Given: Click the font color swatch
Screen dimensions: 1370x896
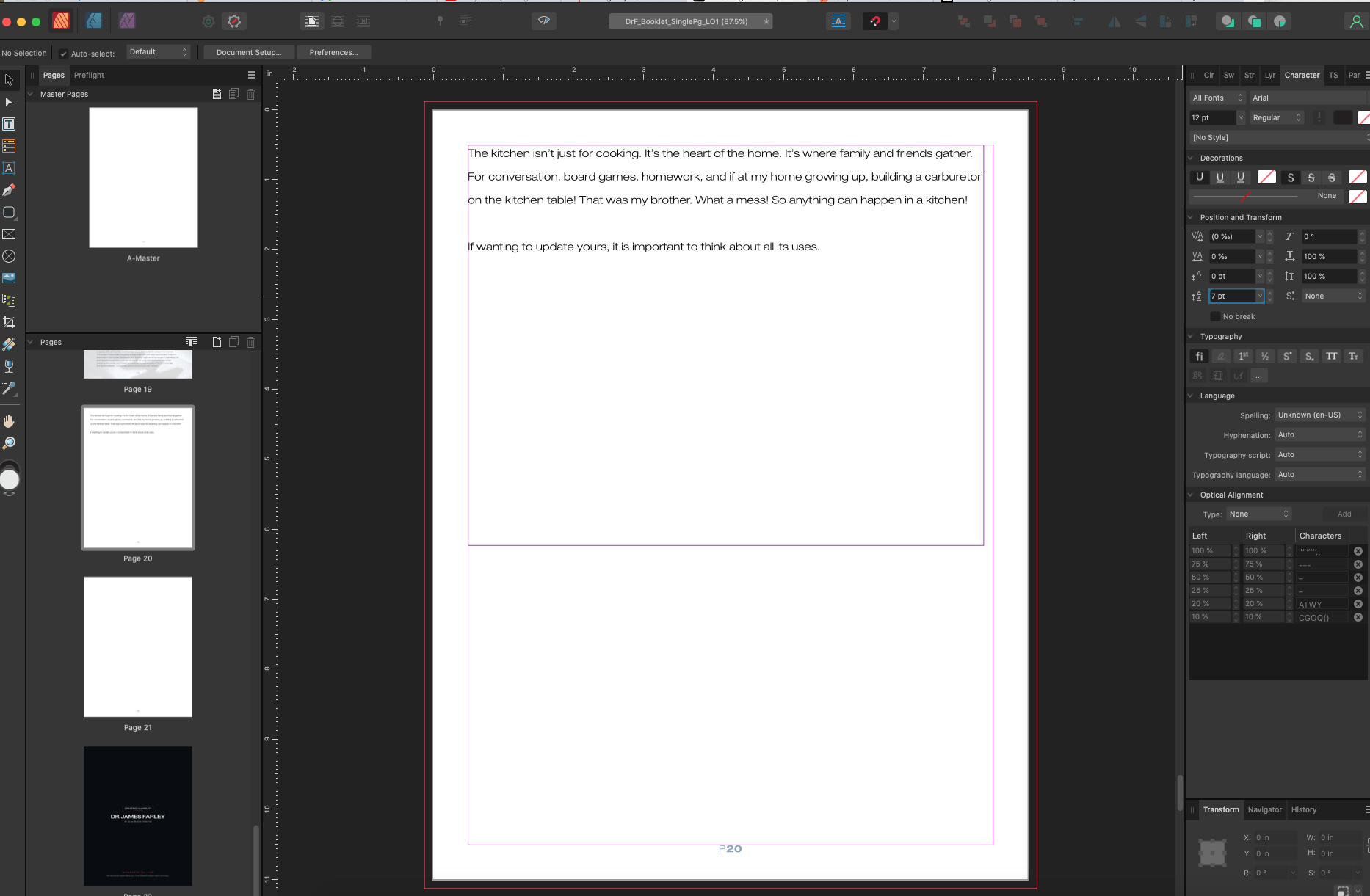Looking at the screenshot, I should (x=1344, y=117).
